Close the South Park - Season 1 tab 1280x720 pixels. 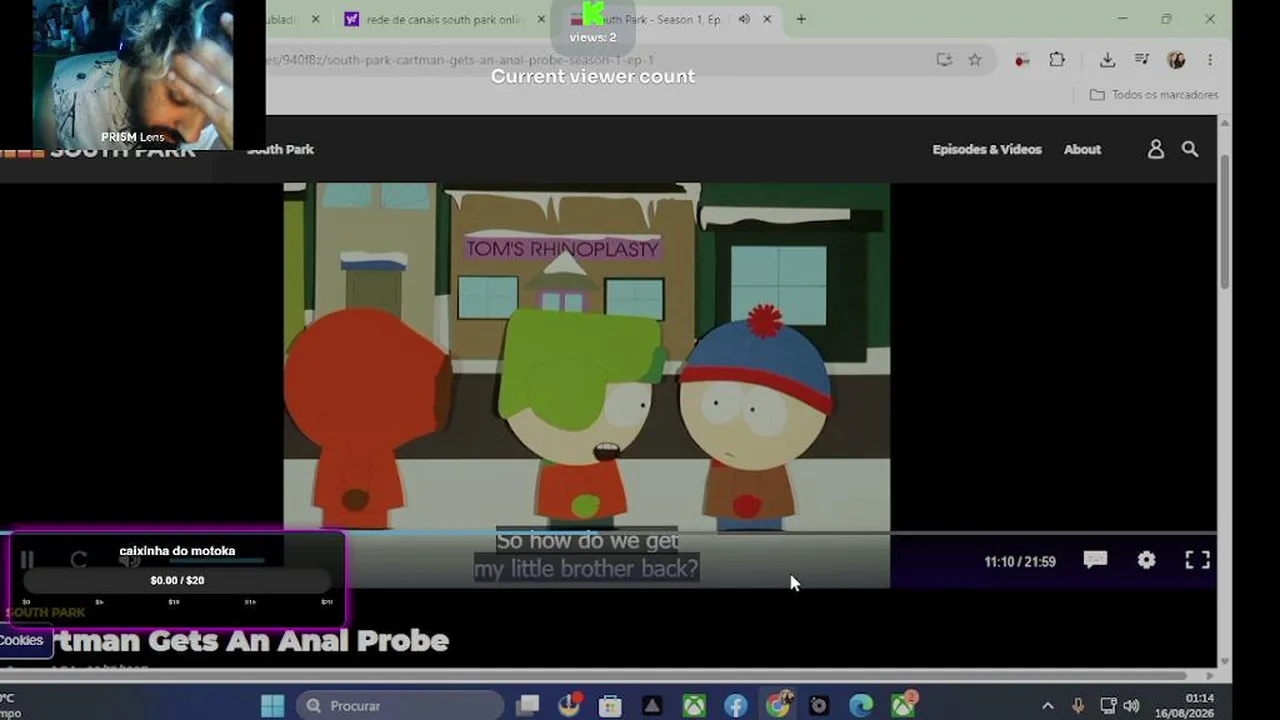tap(768, 19)
